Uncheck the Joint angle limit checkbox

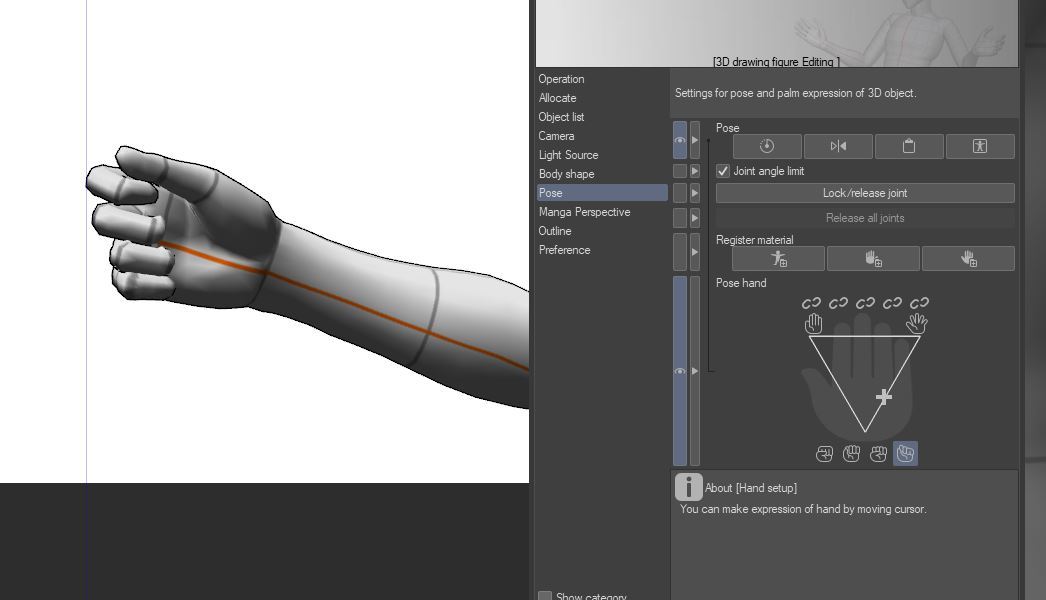(722, 171)
